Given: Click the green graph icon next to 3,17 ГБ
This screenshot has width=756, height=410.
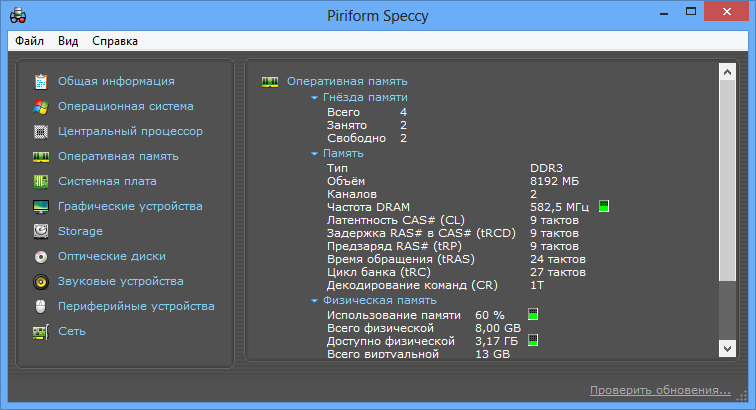Looking at the screenshot, I should coord(533,341).
